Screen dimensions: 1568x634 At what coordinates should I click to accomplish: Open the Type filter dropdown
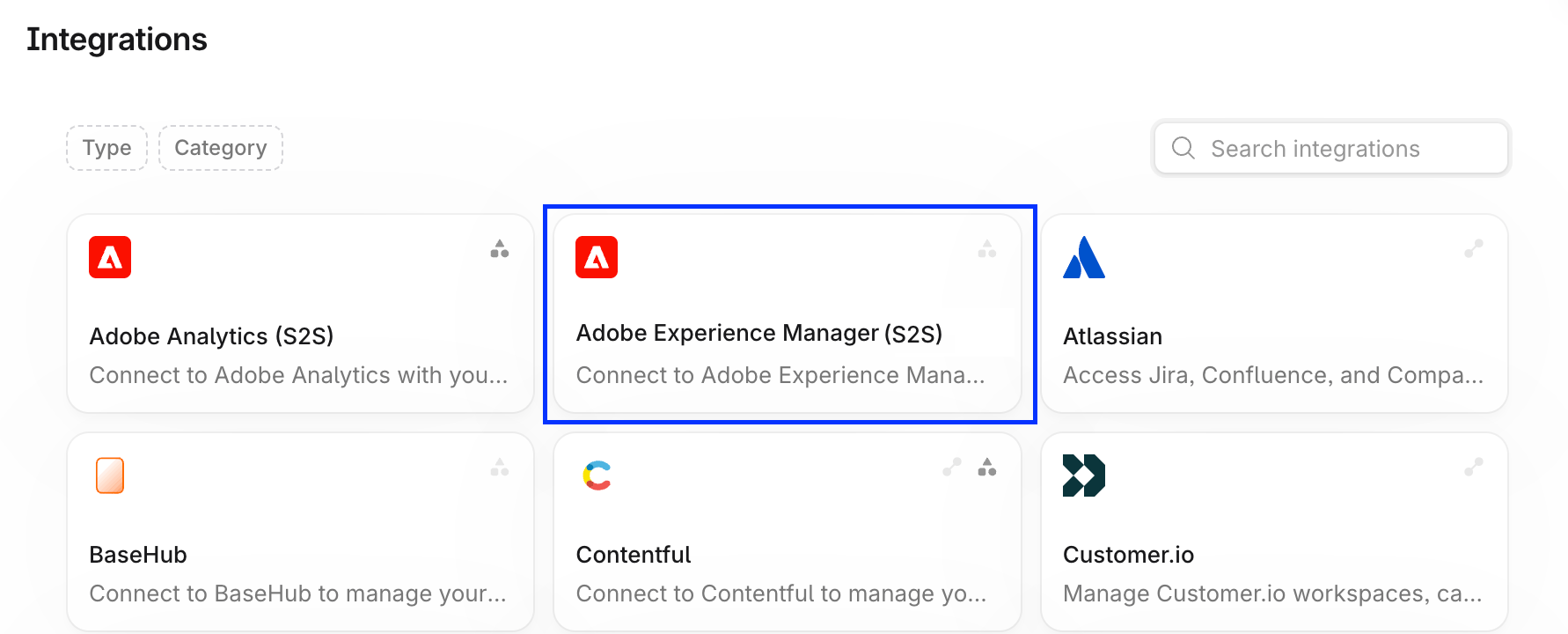[106, 148]
